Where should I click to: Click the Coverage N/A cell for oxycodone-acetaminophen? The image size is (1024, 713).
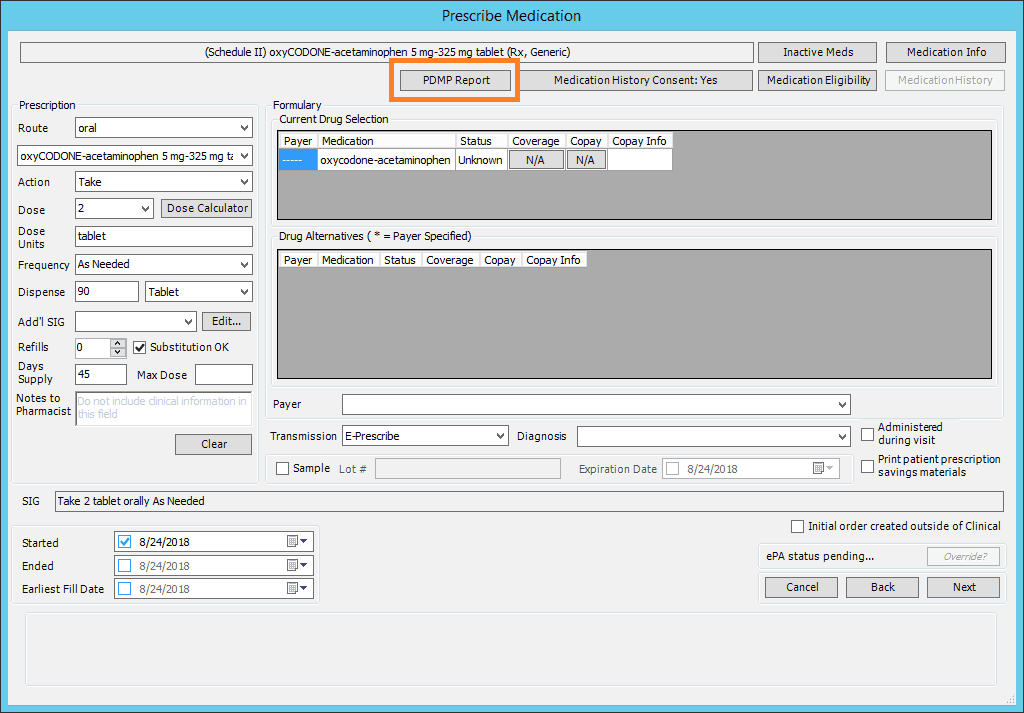[535, 160]
